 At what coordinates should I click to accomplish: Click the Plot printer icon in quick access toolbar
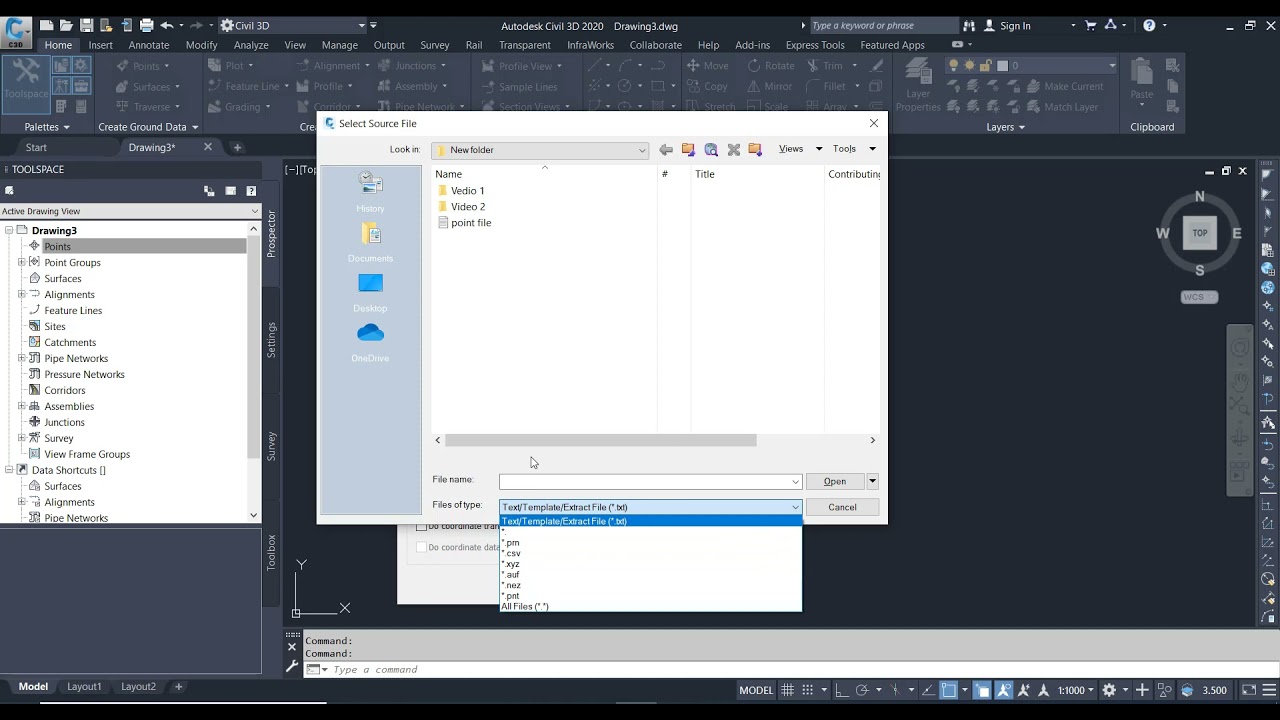tap(147, 25)
